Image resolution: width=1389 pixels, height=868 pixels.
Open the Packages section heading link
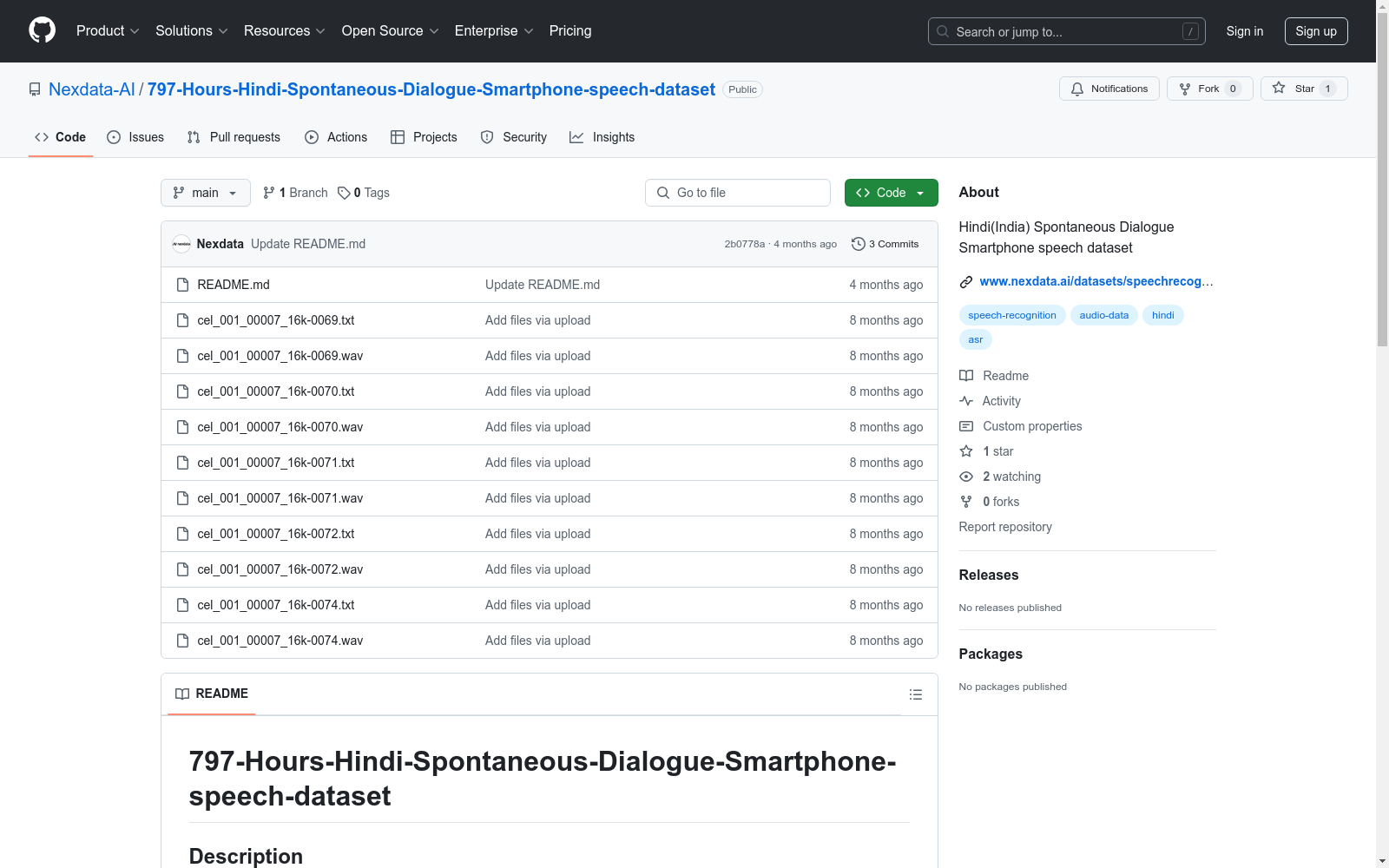[x=991, y=654]
